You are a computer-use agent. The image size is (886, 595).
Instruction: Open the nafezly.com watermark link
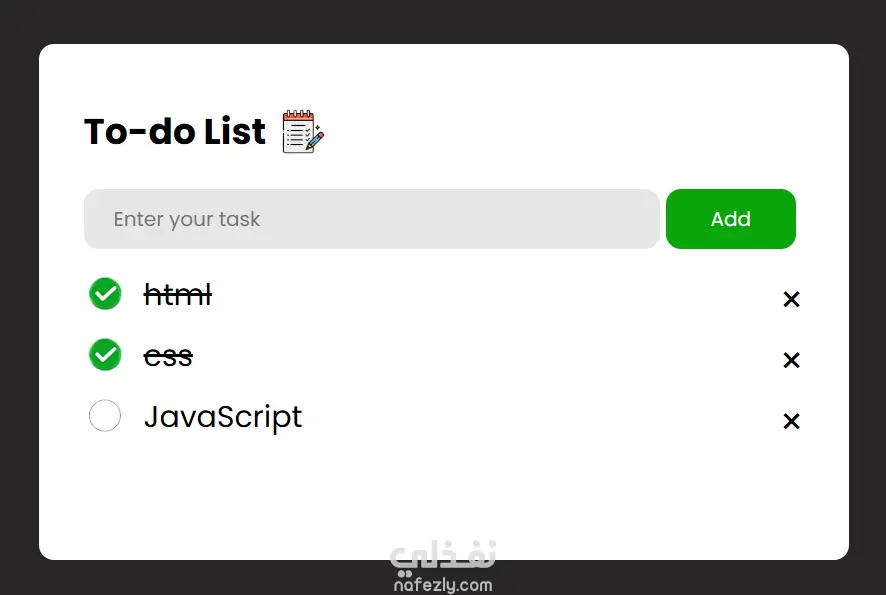(x=443, y=585)
